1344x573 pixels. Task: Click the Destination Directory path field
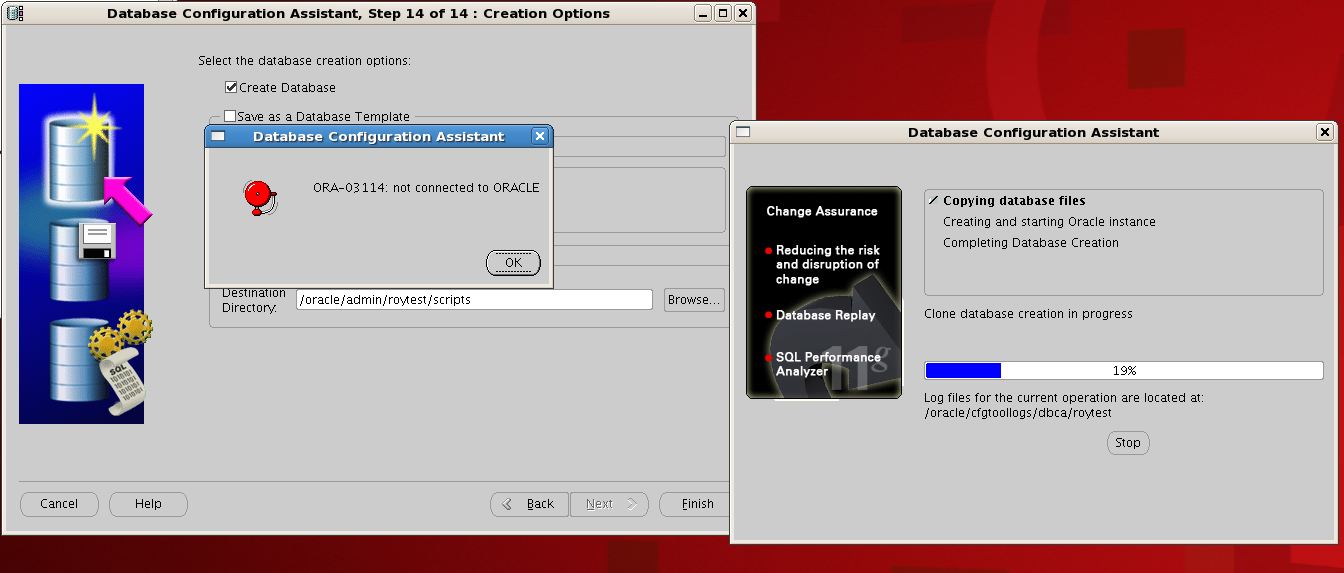coord(474,300)
